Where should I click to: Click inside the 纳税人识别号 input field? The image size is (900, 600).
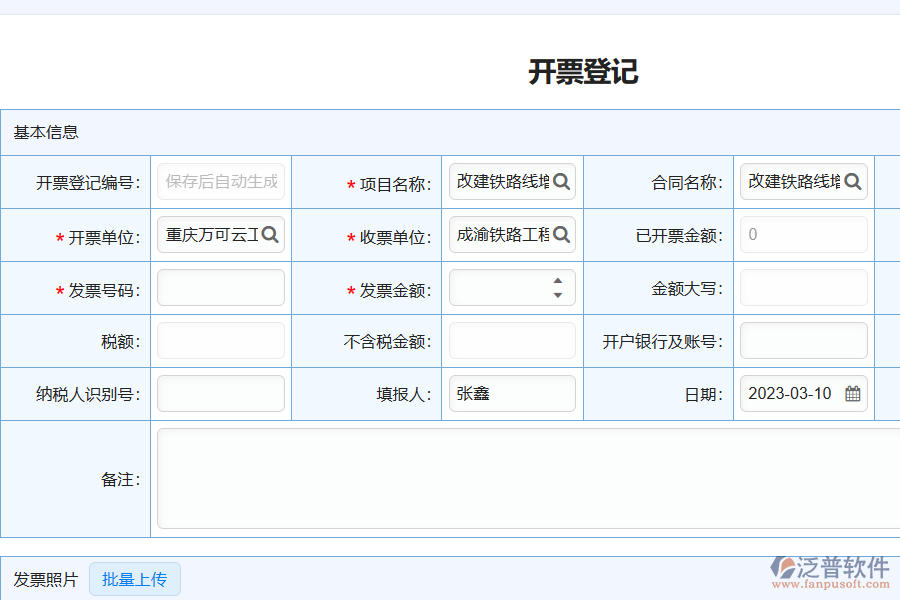pyautogui.click(x=220, y=393)
